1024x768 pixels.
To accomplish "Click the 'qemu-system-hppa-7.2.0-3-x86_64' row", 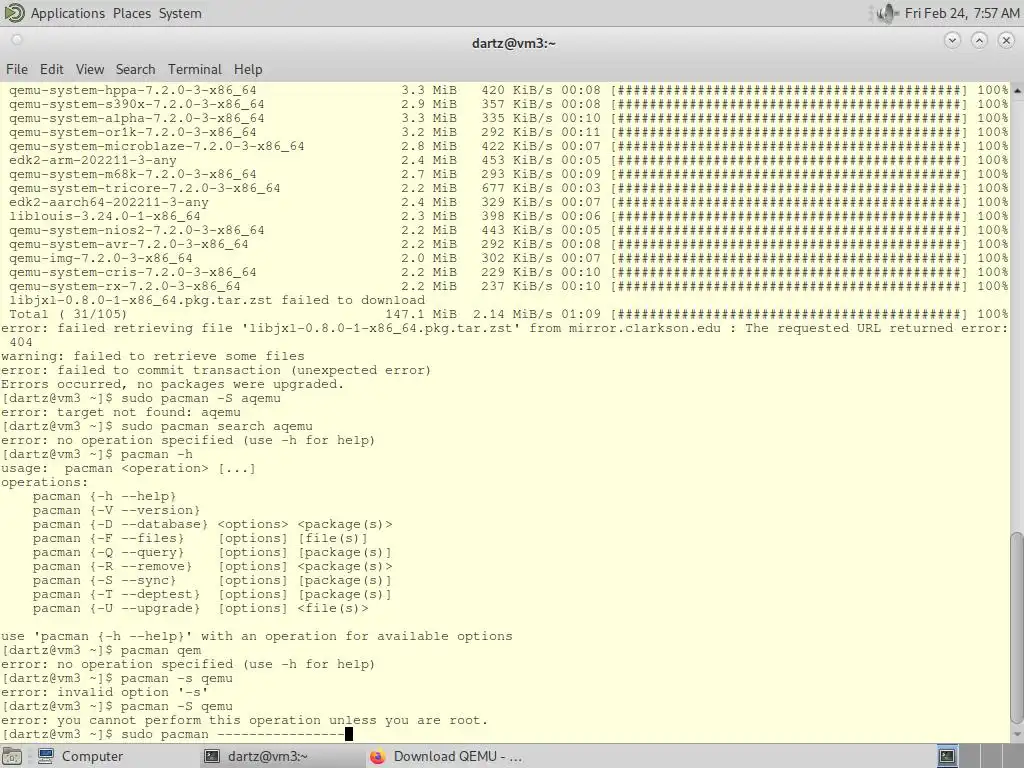I will pos(508,90).
